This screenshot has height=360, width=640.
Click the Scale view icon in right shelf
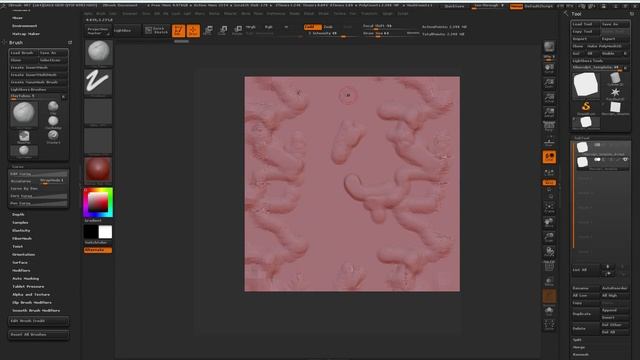549,237
